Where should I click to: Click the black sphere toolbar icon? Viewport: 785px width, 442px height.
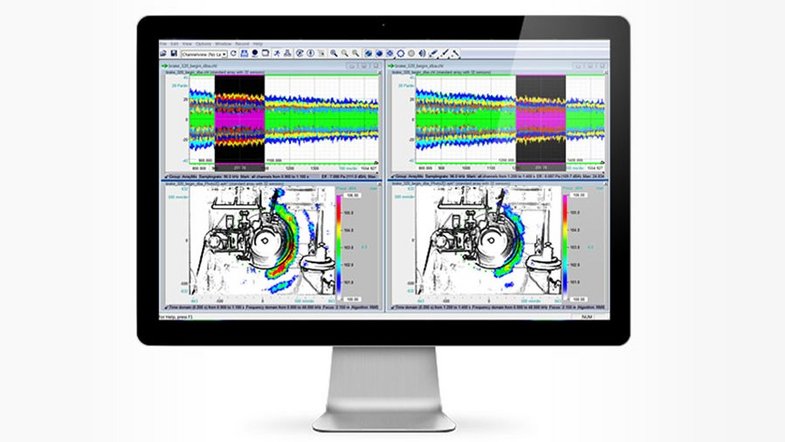(255, 53)
